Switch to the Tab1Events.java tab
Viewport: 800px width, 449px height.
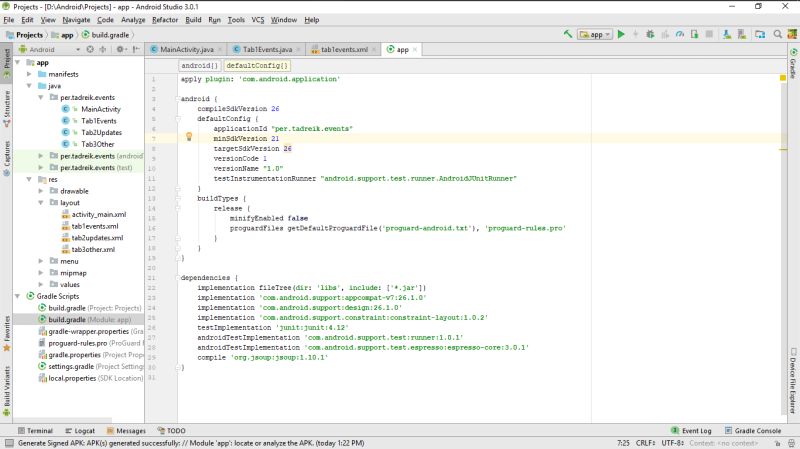pyautogui.click(x=267, y=49)
